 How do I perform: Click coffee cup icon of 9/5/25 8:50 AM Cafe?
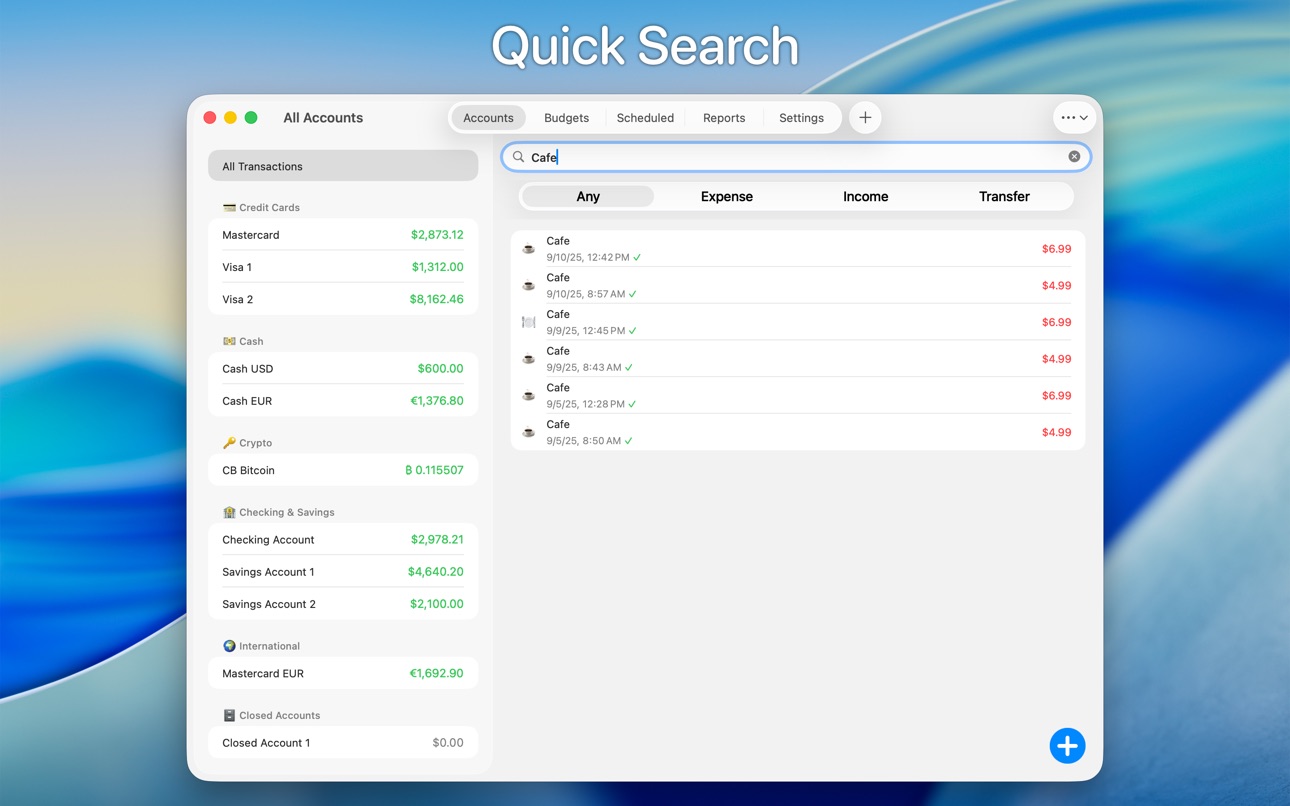529,432
